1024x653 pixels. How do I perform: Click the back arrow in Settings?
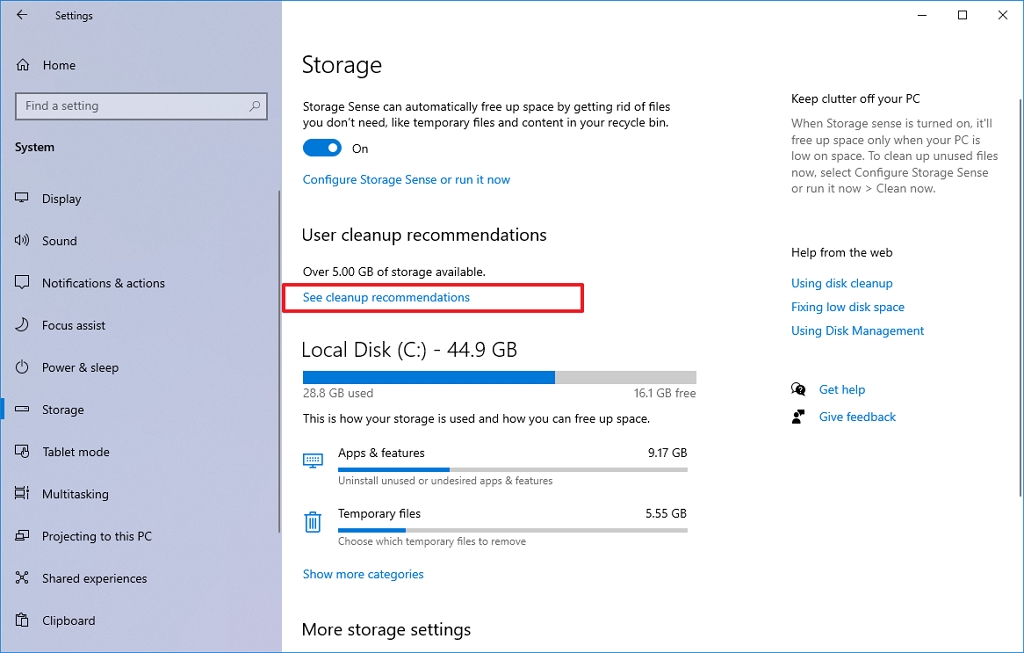point(22,15)
